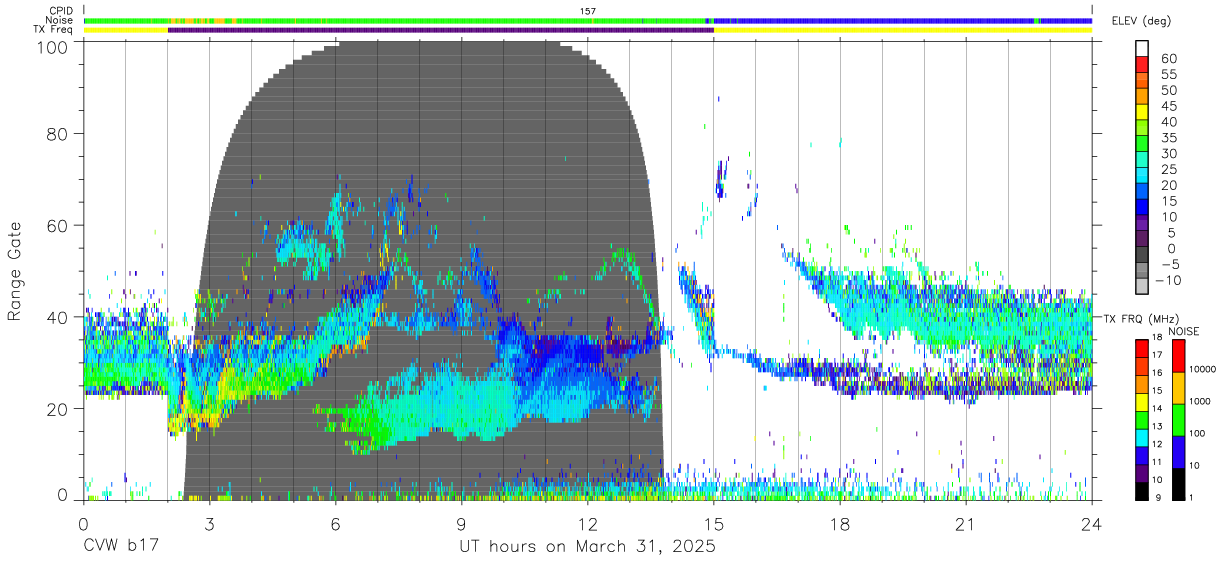
Task: Click the CPID value 157
Action: coord(588,11)
